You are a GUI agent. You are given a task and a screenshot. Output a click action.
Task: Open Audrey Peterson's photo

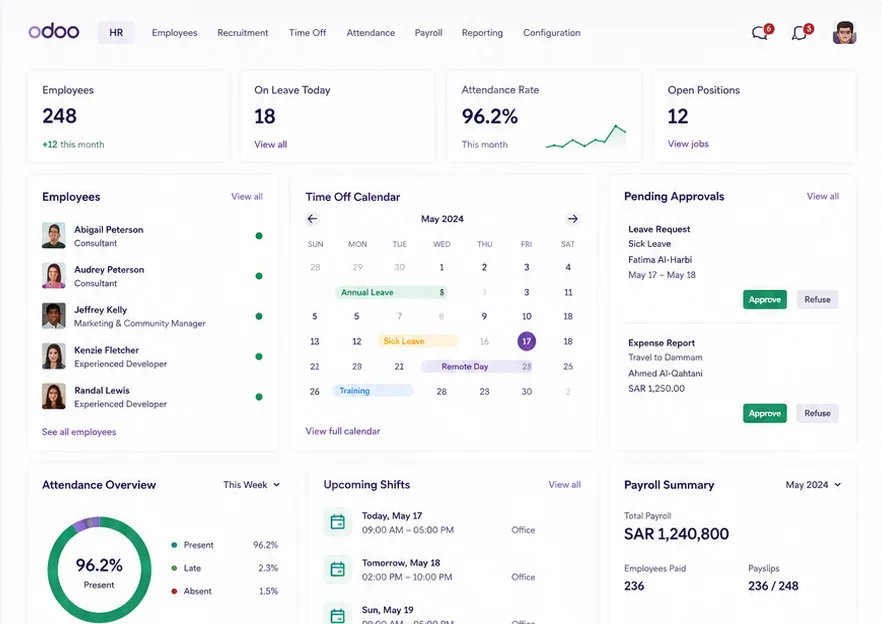[53, 276]
